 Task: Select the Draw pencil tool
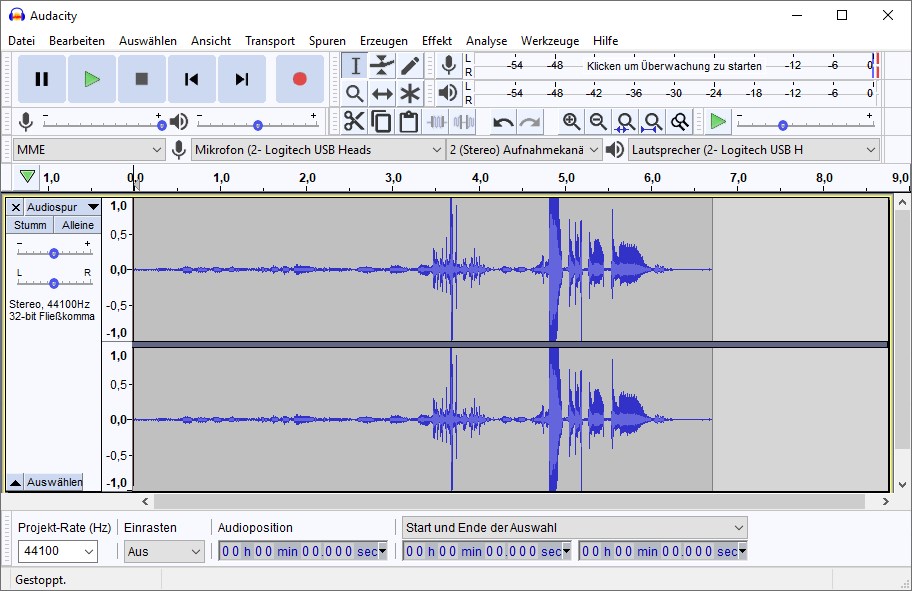pyautogui.click(x=410, y=66)
